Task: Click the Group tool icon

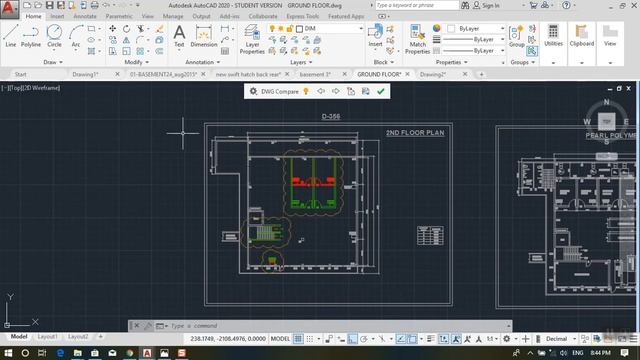Action: [516, 36]
